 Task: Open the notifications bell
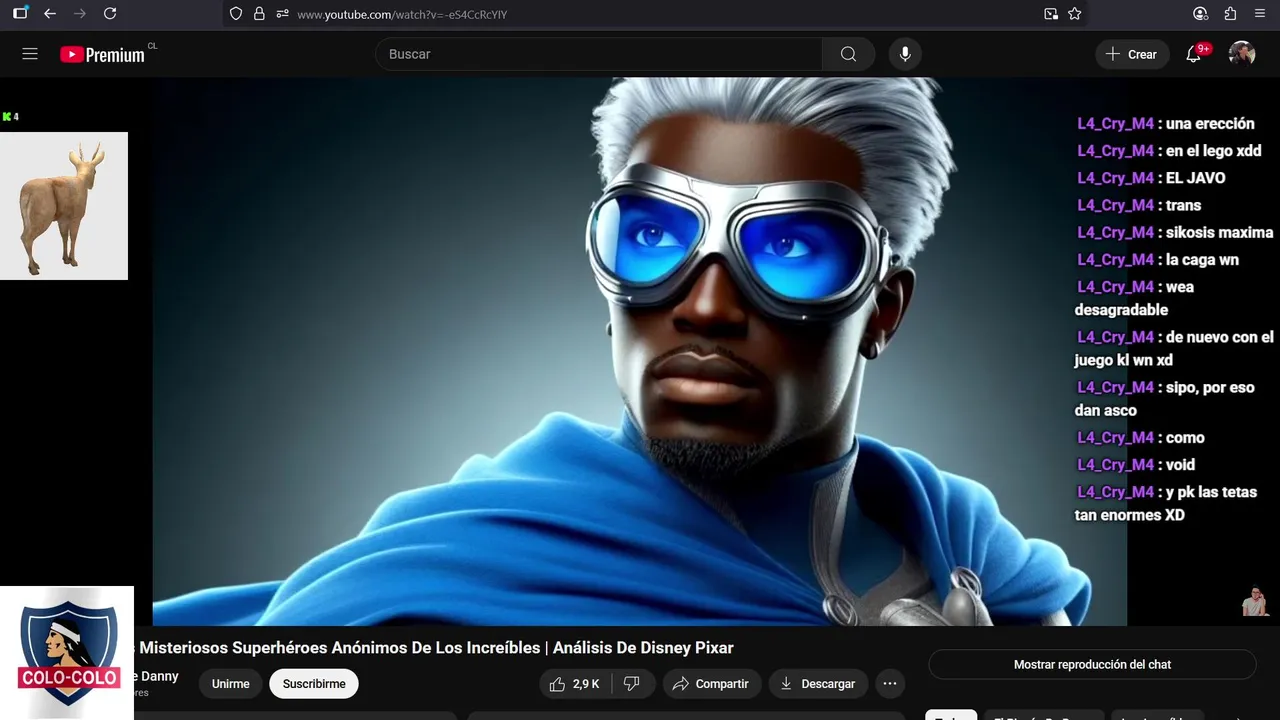coord(1193,54)
